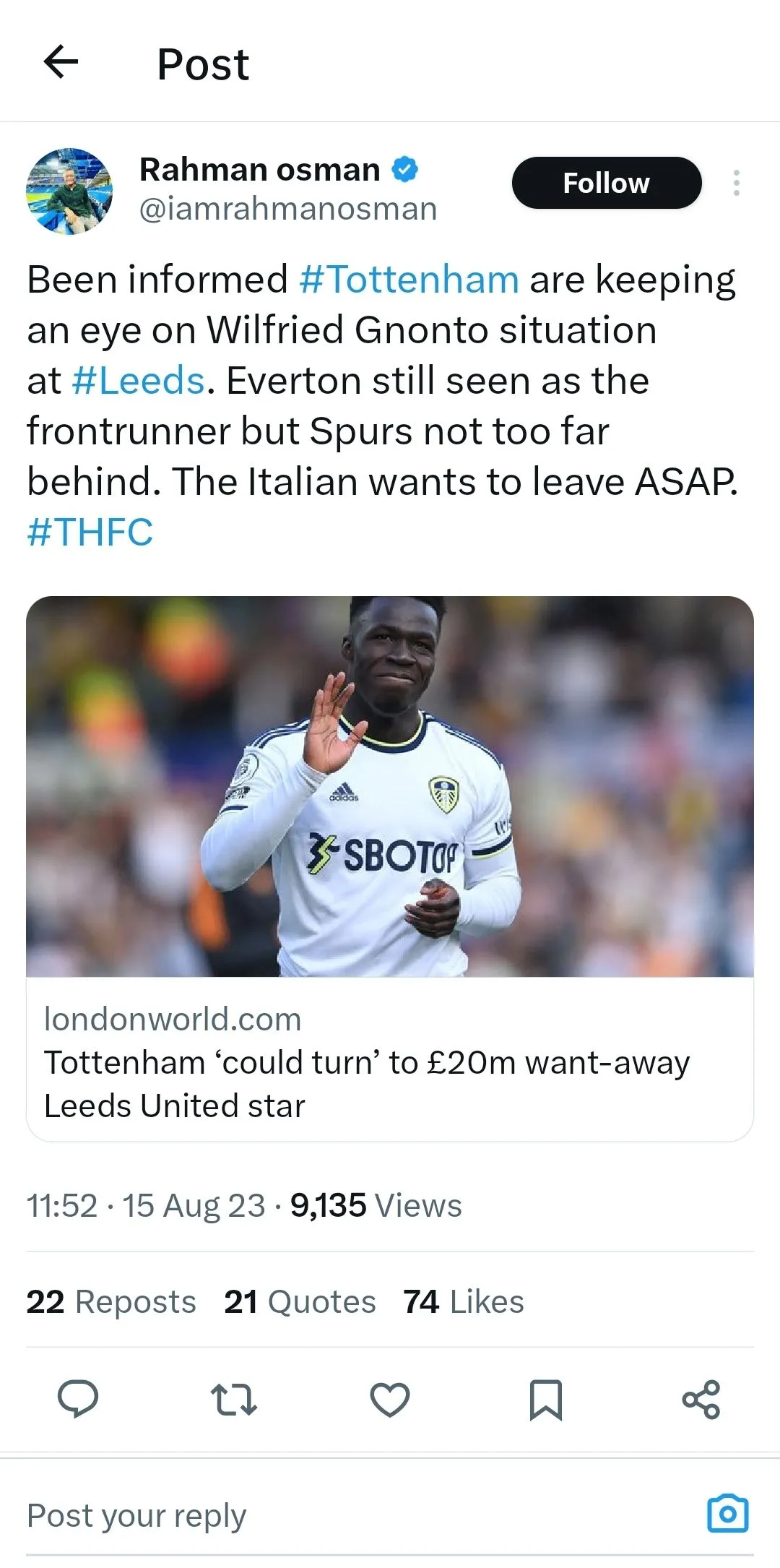Open the Leeds player article image

coord(390,786)
